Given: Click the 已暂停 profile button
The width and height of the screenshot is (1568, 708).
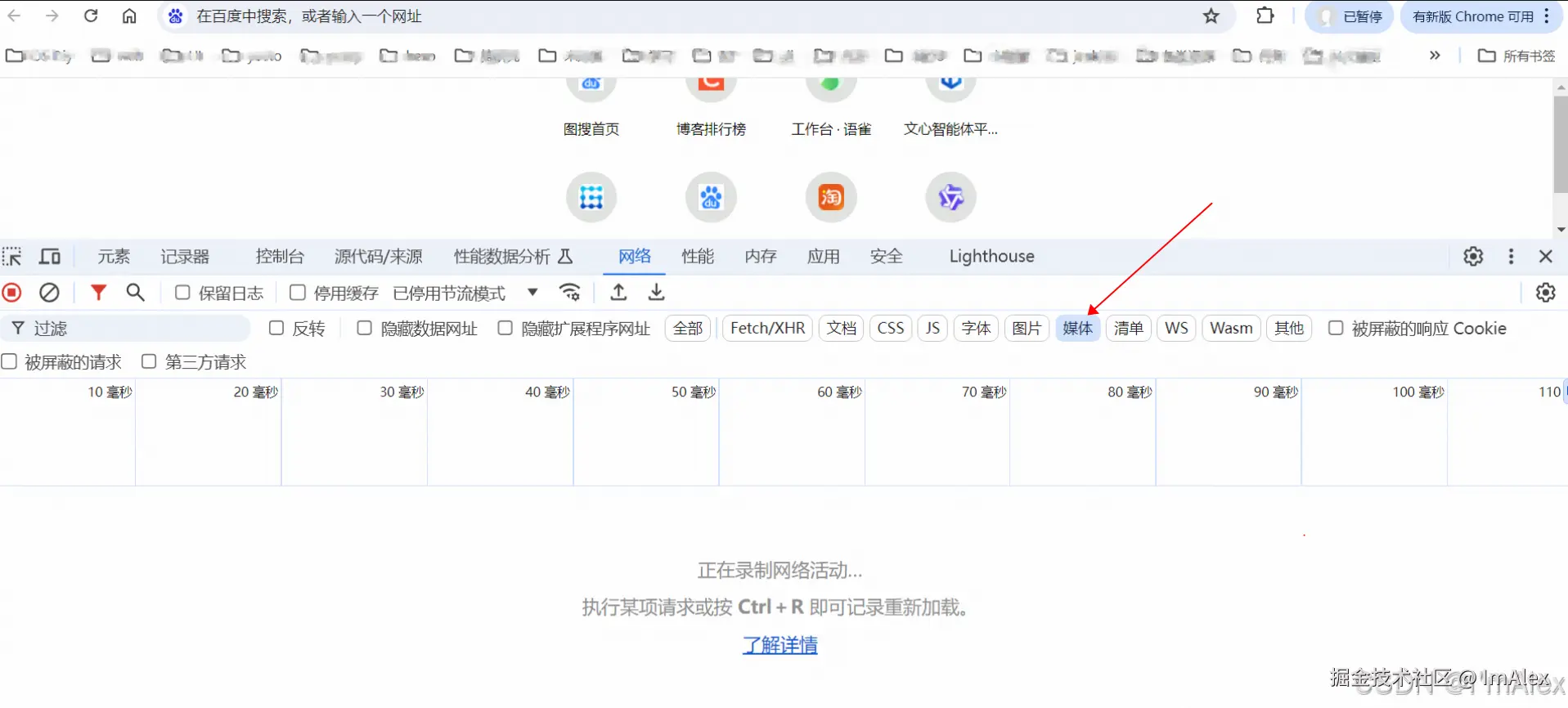Looking at the screenshot, I should tap(1349, 16).
